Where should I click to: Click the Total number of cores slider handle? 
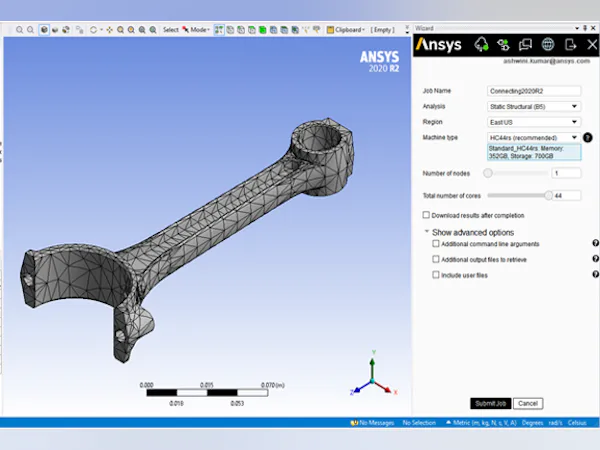[x=548, y=196]
